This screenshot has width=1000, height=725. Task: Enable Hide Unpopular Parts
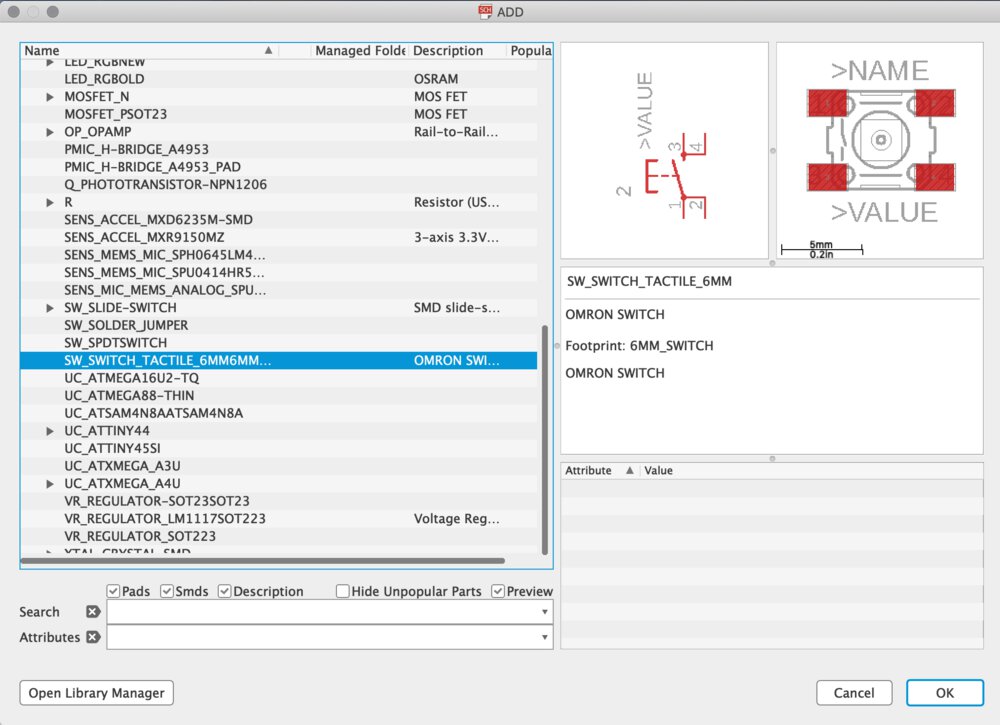pyautogui.click(x=342, y=591)
